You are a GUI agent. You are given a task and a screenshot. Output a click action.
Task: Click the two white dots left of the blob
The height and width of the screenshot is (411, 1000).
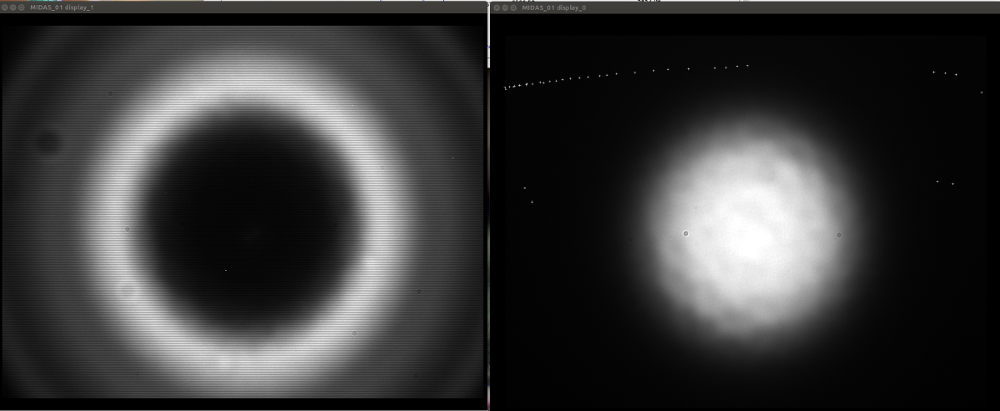click(x=528, y=195)
